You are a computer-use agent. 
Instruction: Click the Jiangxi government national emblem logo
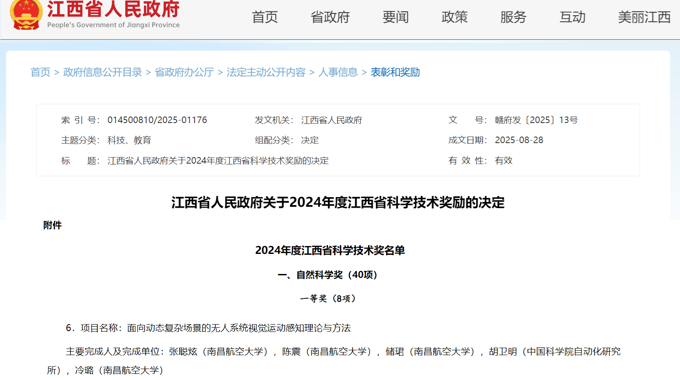point(26,14)
